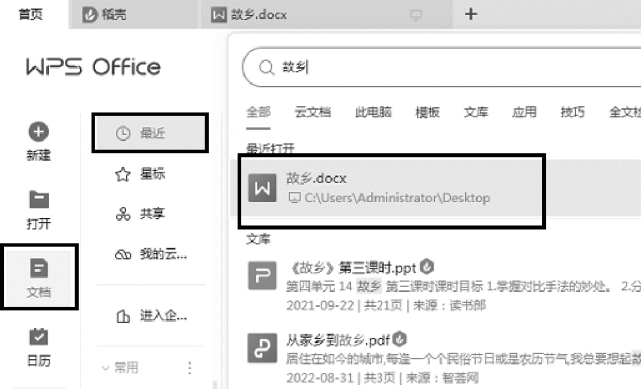Click the 打开 folder icon in sidebar
Viewport: 641px width, 389px height.
tap(39, 199)
